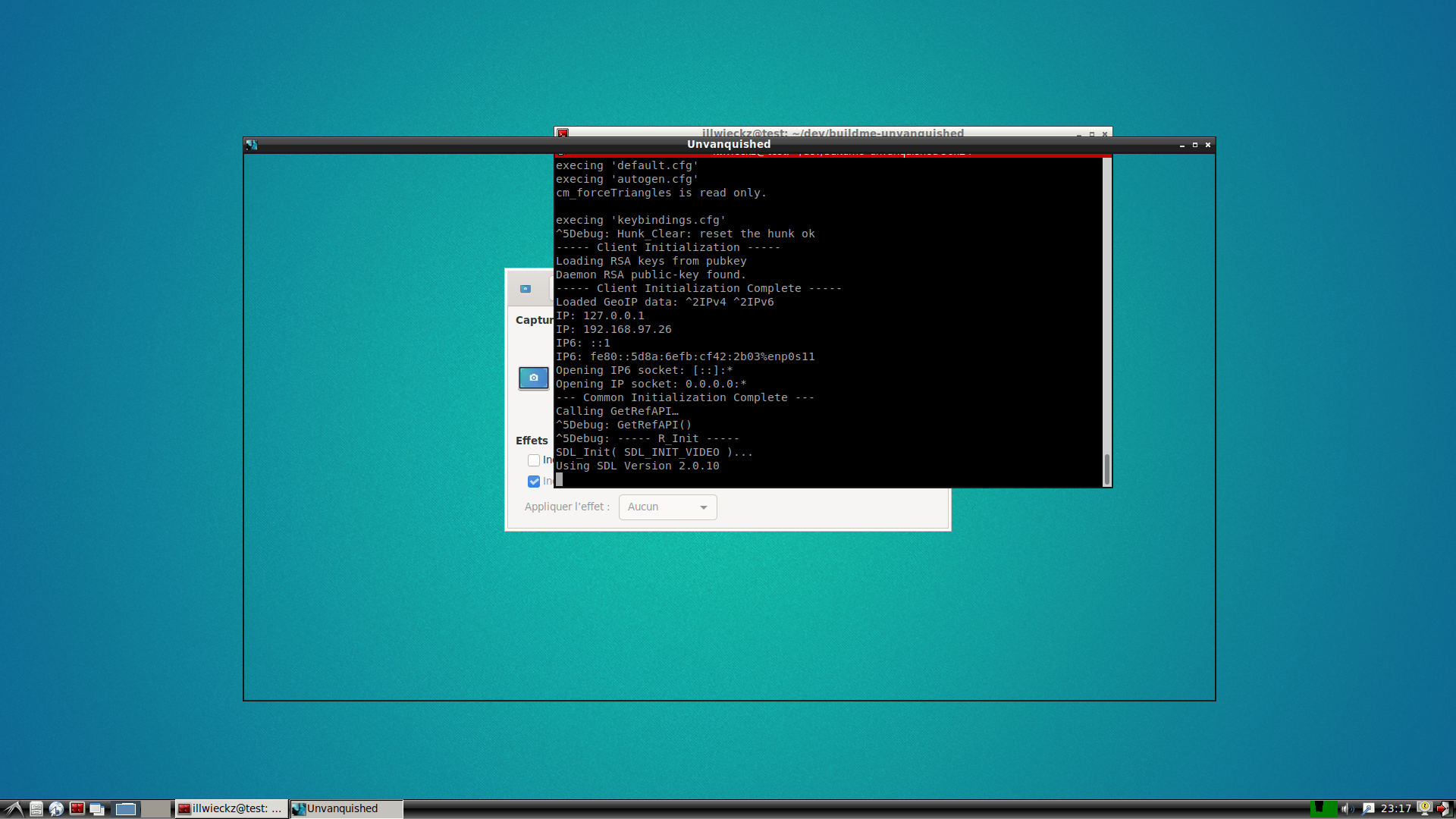
Task: Switch to illwieckz@test terminal taskbar item
Action: (x=231, y=808)
